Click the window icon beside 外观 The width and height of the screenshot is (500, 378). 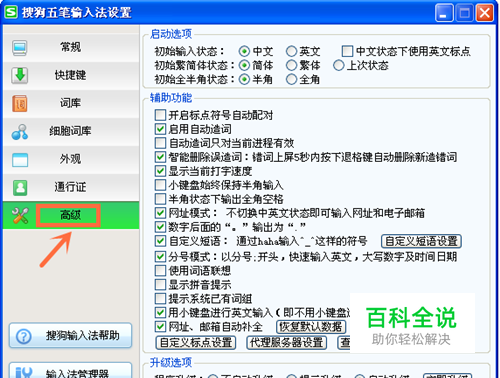[20, 160]
